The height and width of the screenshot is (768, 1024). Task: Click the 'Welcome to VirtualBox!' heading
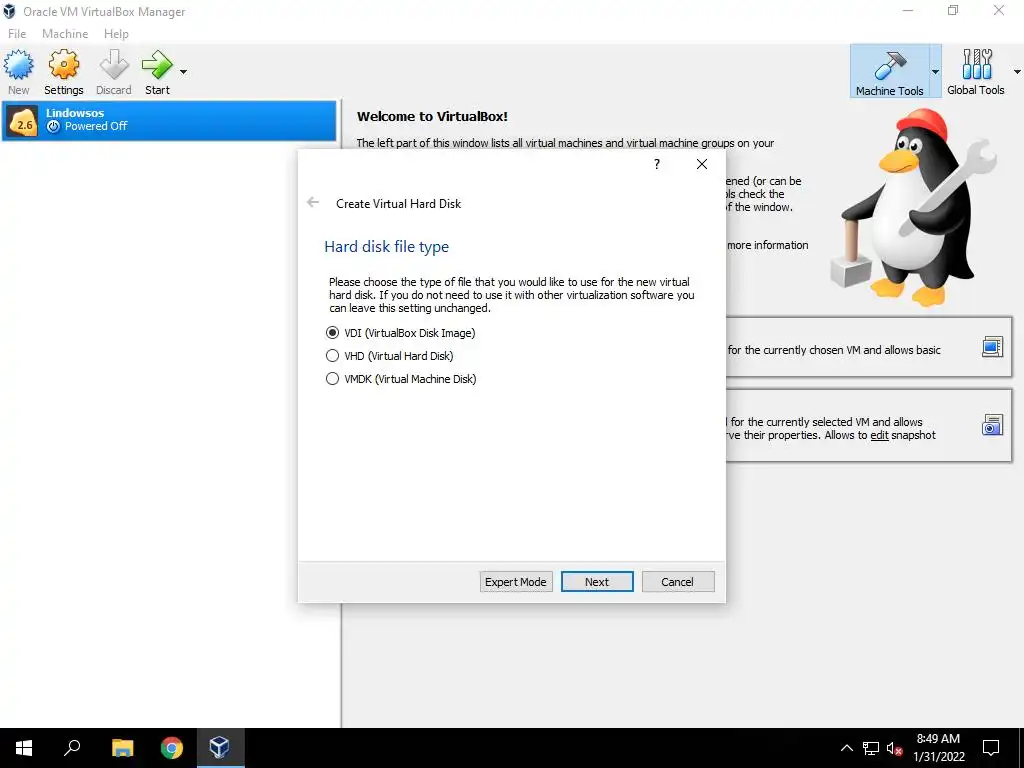pos(432,117)
